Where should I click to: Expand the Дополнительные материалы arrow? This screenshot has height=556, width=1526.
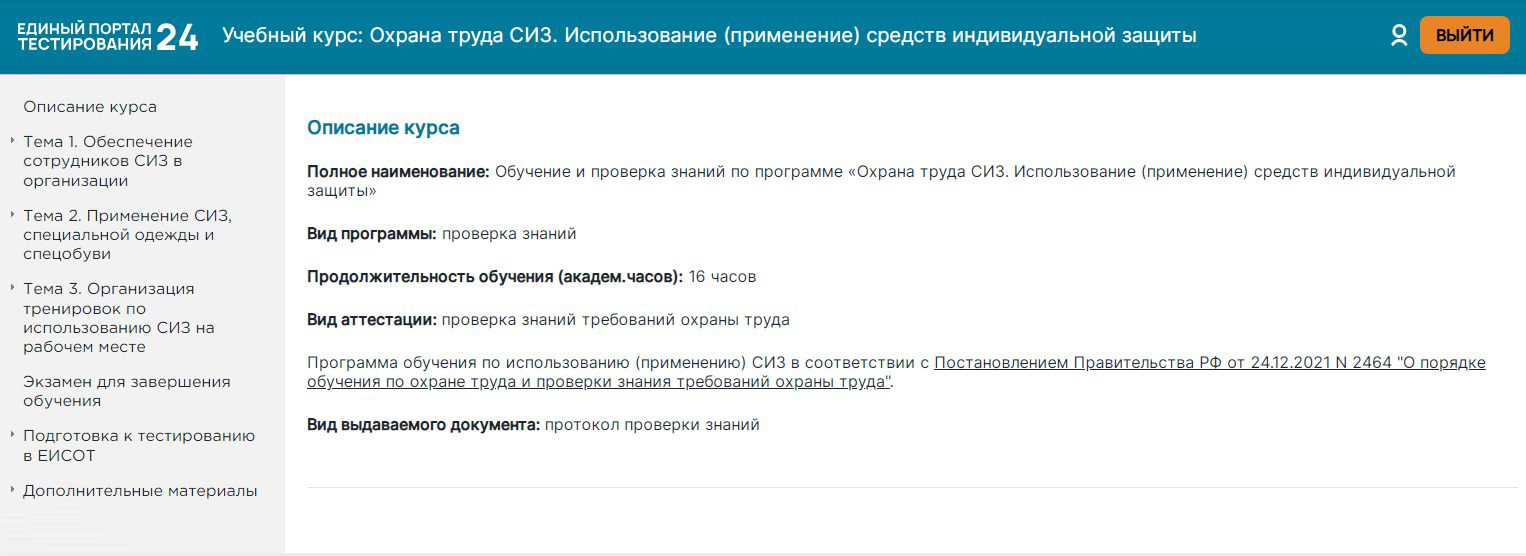(x=11, y=490)
